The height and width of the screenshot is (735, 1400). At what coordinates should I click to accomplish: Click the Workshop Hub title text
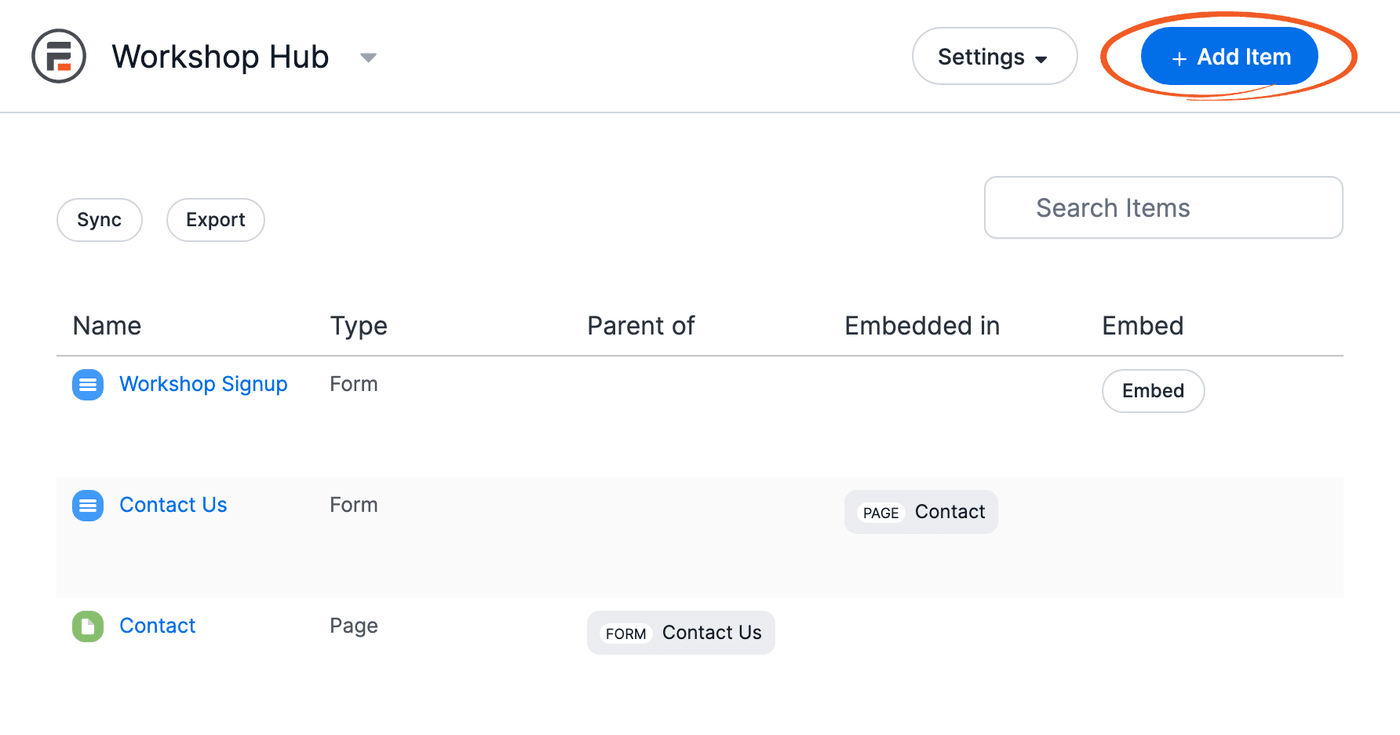[220, 57]
